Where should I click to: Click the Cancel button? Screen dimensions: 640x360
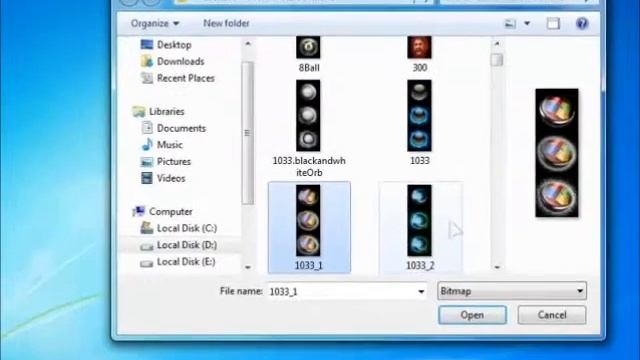(x=552, y=315)
